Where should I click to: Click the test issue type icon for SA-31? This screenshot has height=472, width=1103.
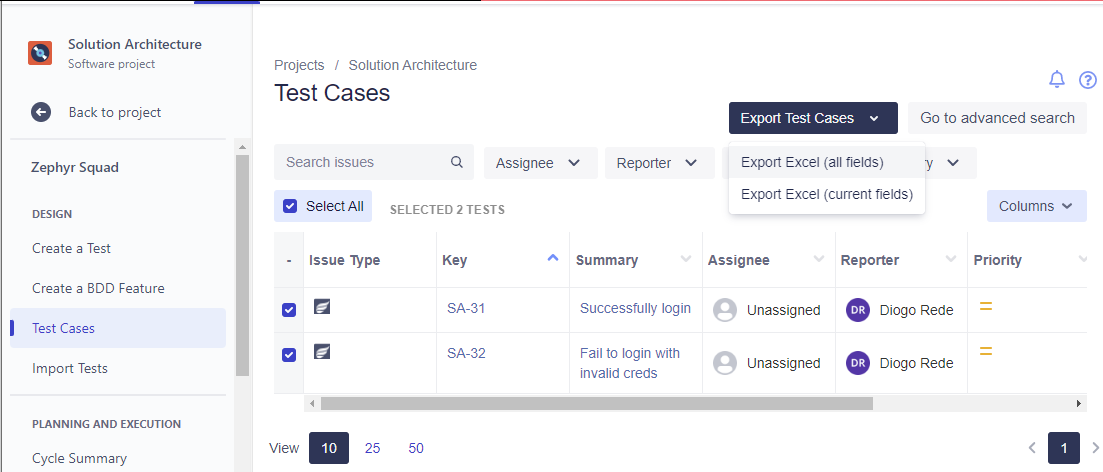[322, 307]
